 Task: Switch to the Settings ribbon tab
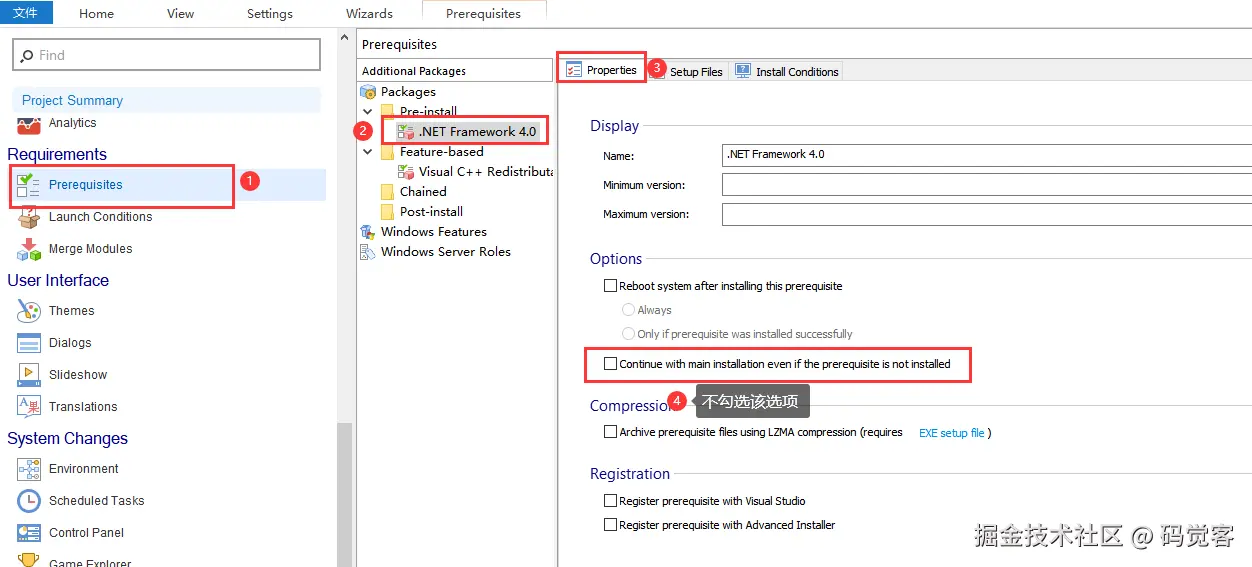(270, 14)
